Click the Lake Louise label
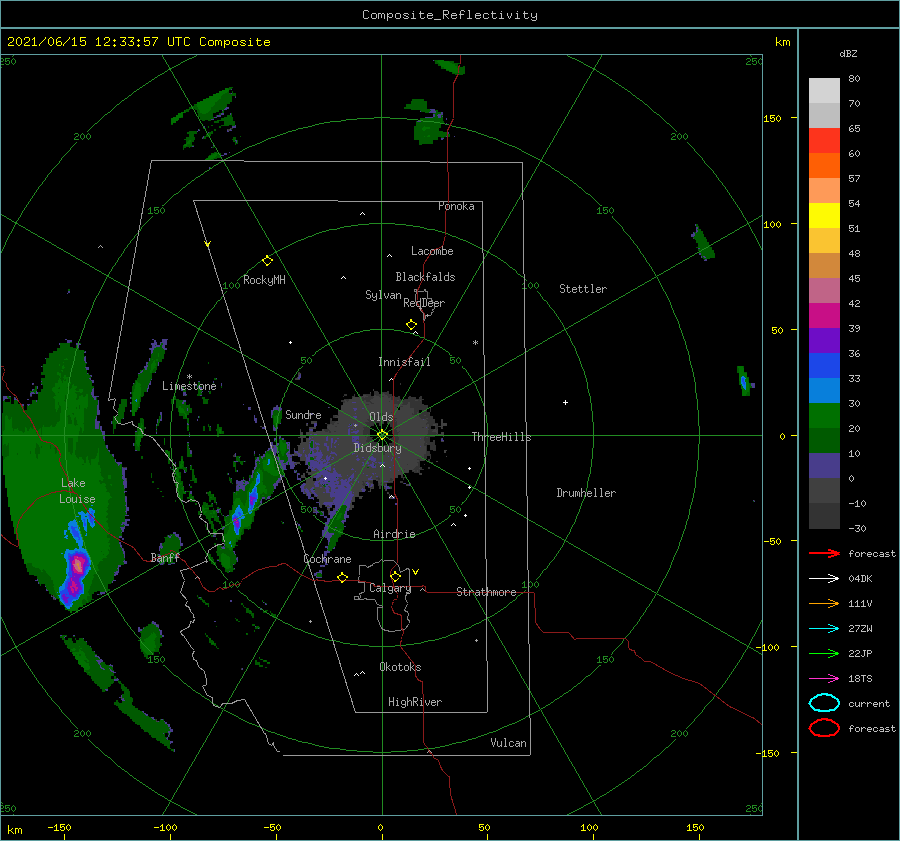The height and width of the screenshot is (841, 900). point(77,491)
